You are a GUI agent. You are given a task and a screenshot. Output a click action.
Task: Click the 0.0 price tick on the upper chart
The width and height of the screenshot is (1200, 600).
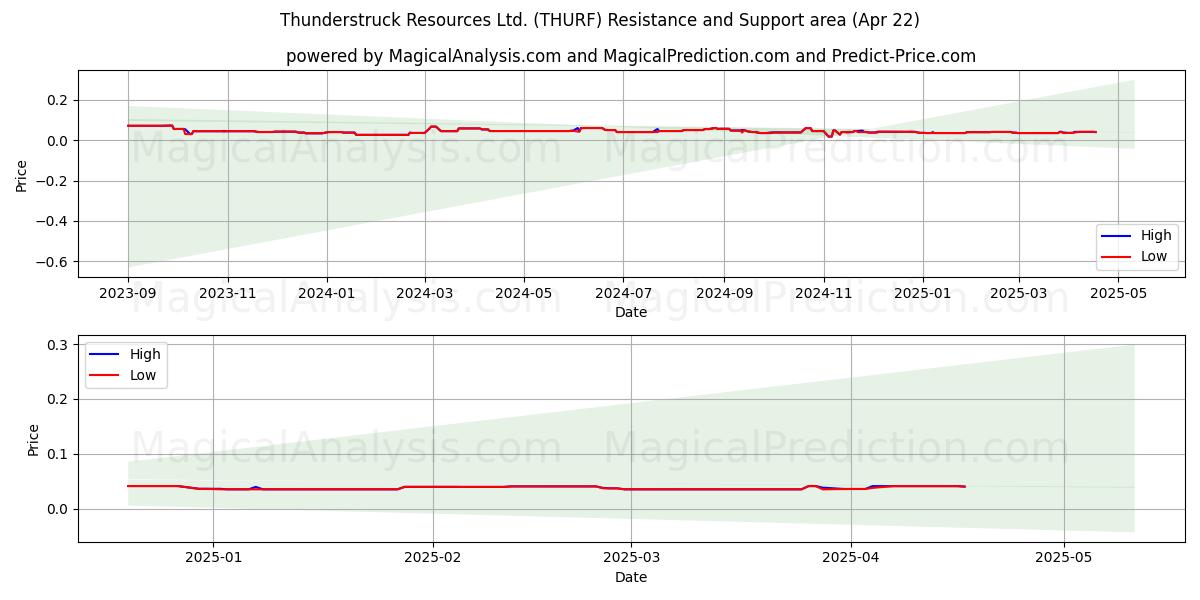pyautogui.click(x=56, y=141)
